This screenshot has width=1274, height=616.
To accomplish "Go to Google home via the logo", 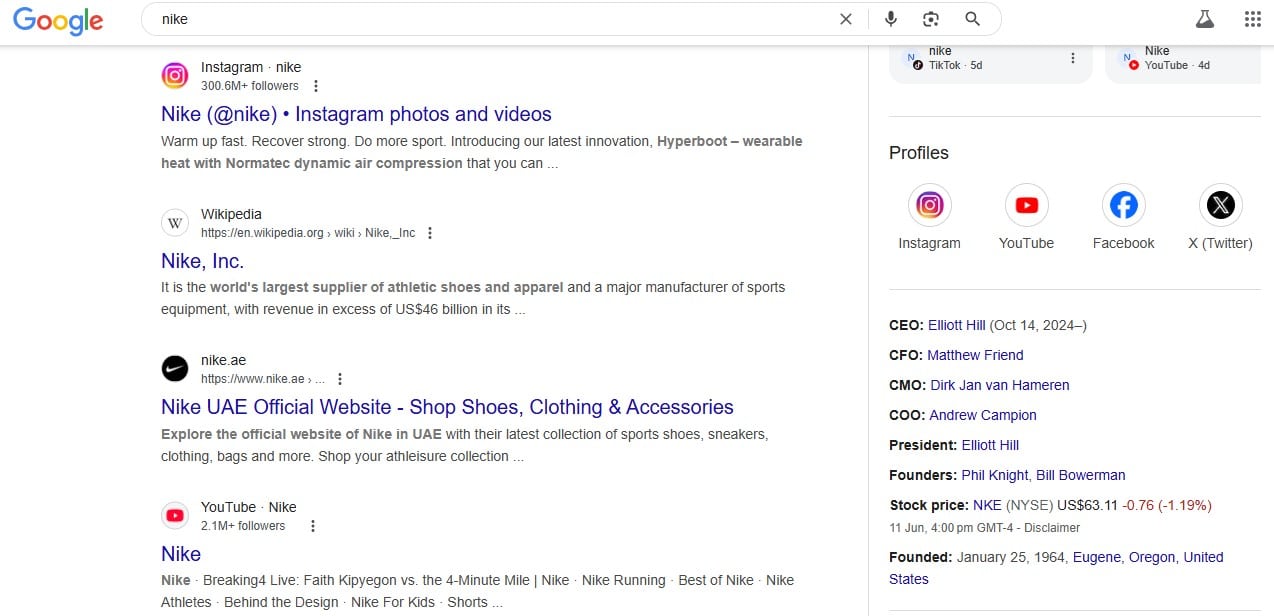I will tap(58, 20).
